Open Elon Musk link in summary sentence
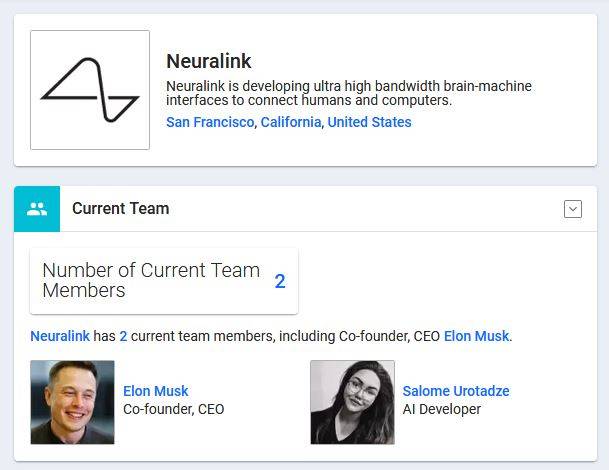Screen dimensions: 609x470 coord(476,336)
